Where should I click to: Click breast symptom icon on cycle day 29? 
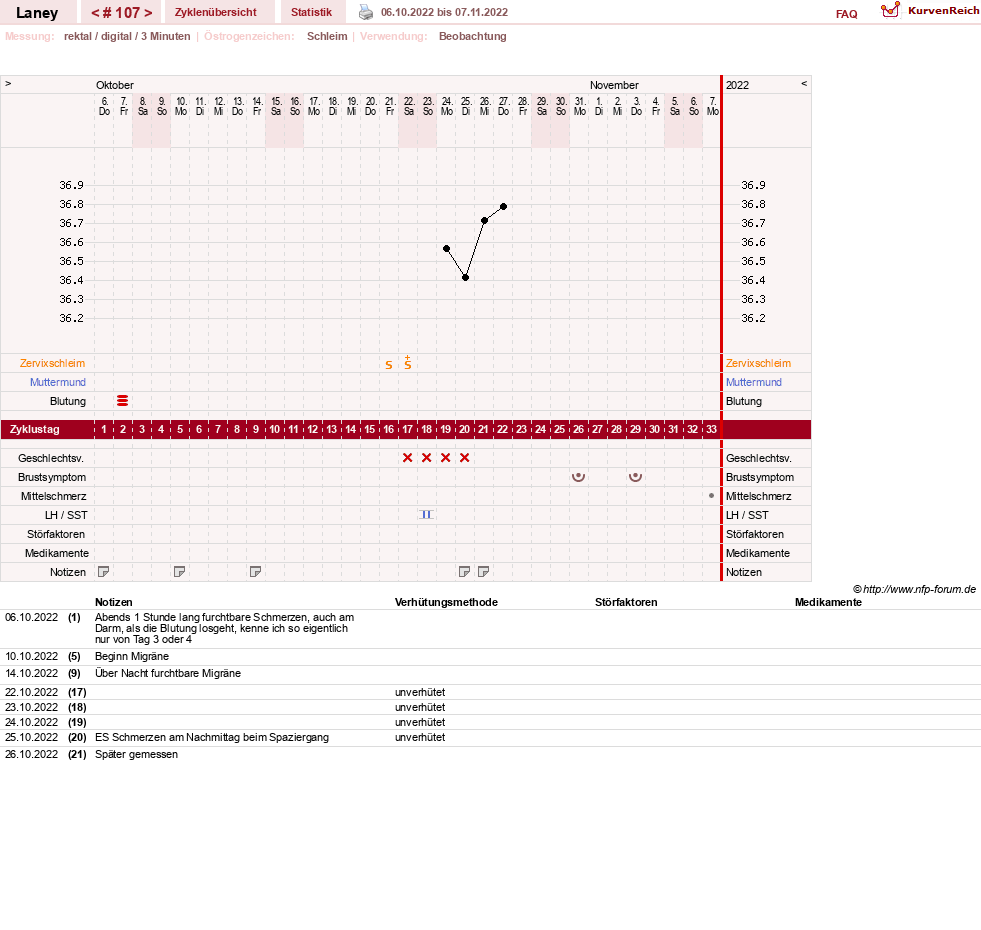coord(636,477)
